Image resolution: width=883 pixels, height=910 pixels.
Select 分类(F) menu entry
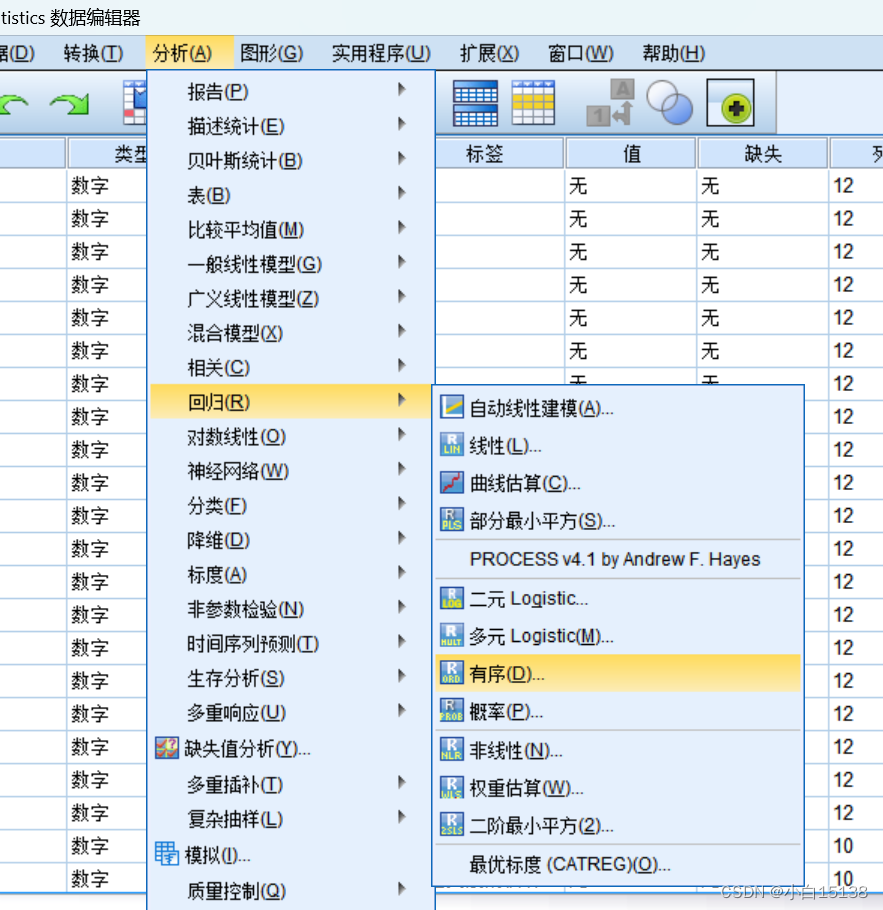(291, 505)
